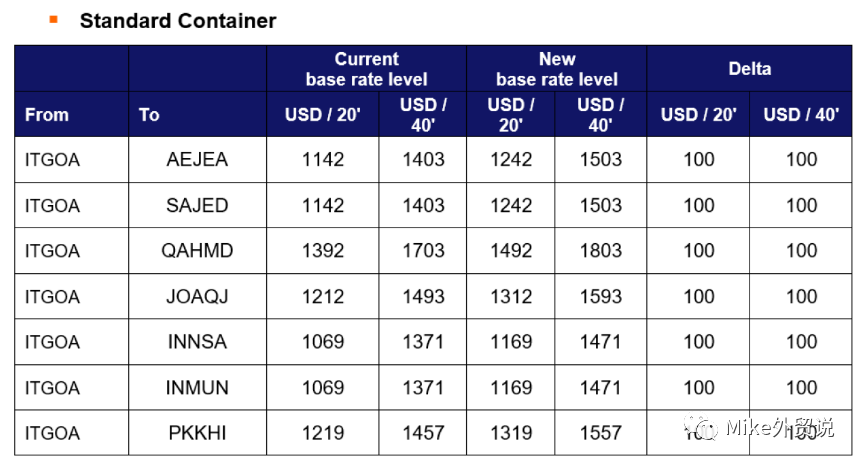The width and height of the screenshot is (862, 465).
Task: Select the Delta column header
Action: [x=749, y=69]
